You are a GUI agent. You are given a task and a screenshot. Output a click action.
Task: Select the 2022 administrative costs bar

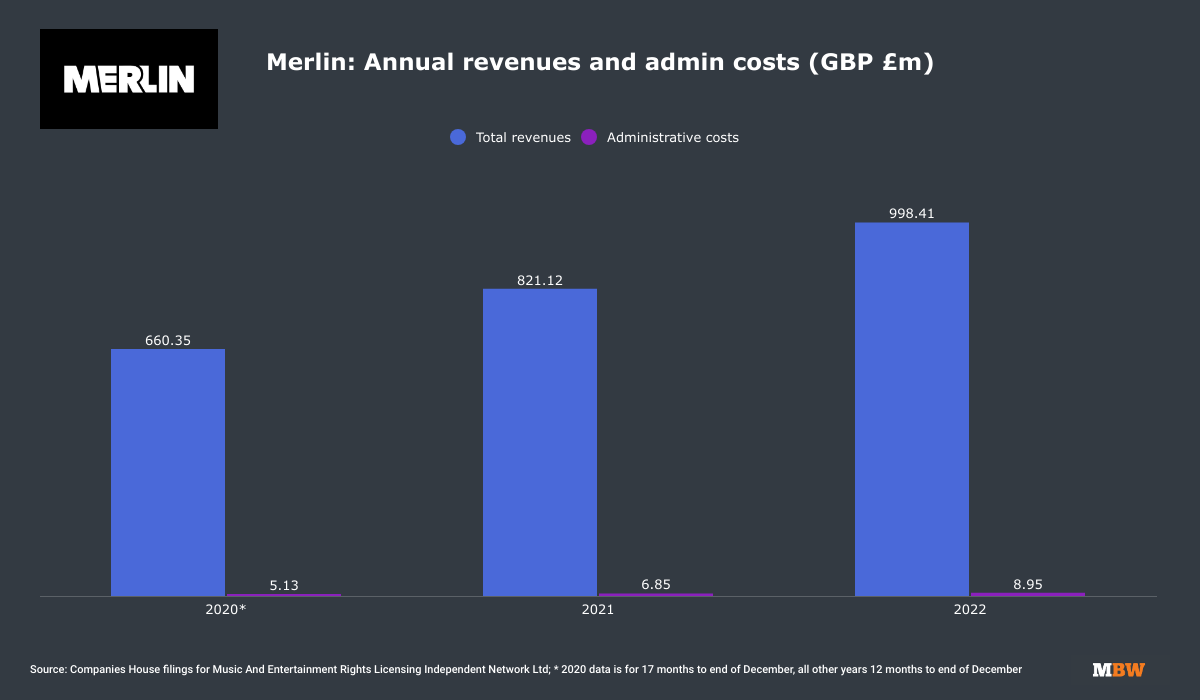(x=1028, y=594)
